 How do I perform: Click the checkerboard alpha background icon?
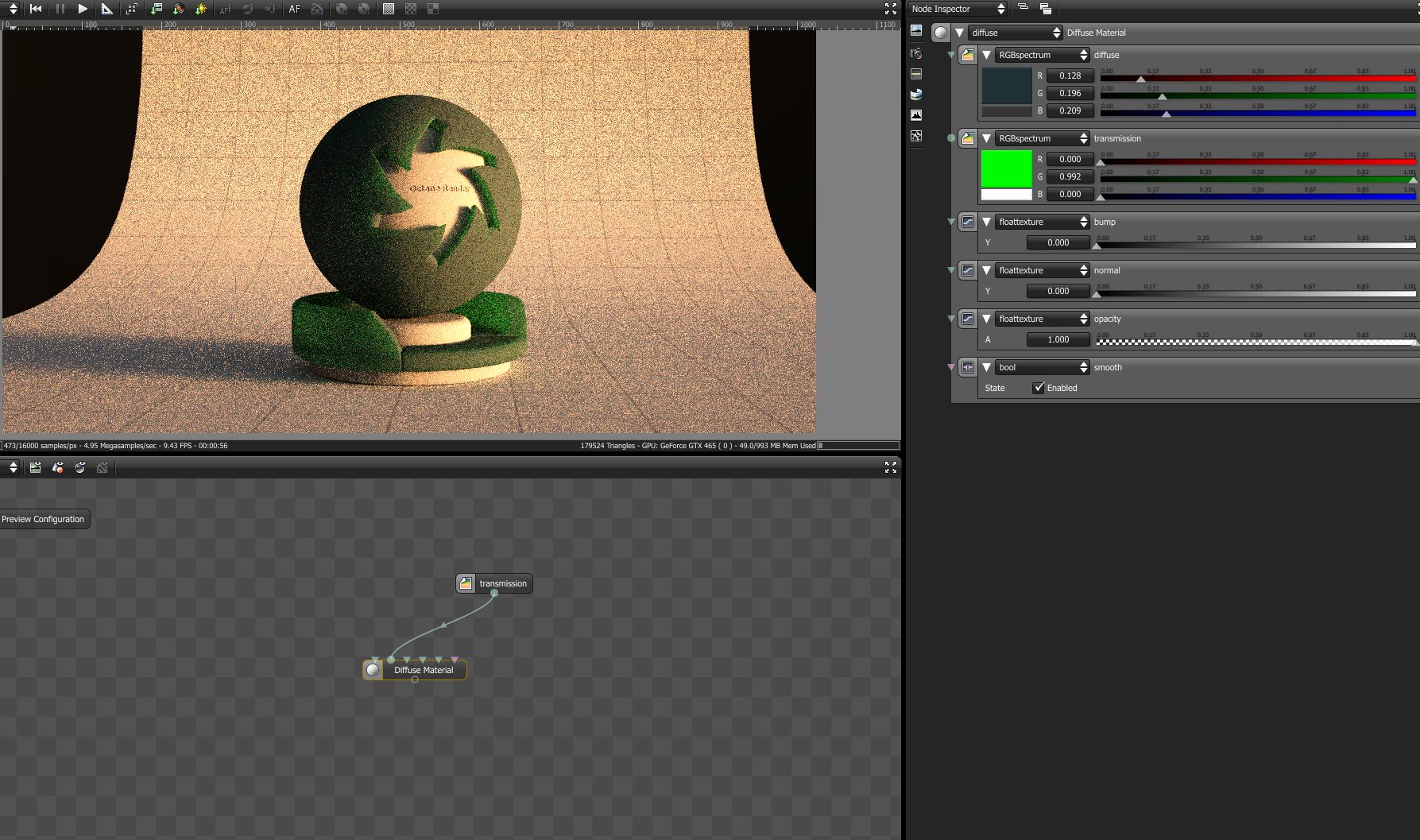pyautogui.click(x=411, y=9)
